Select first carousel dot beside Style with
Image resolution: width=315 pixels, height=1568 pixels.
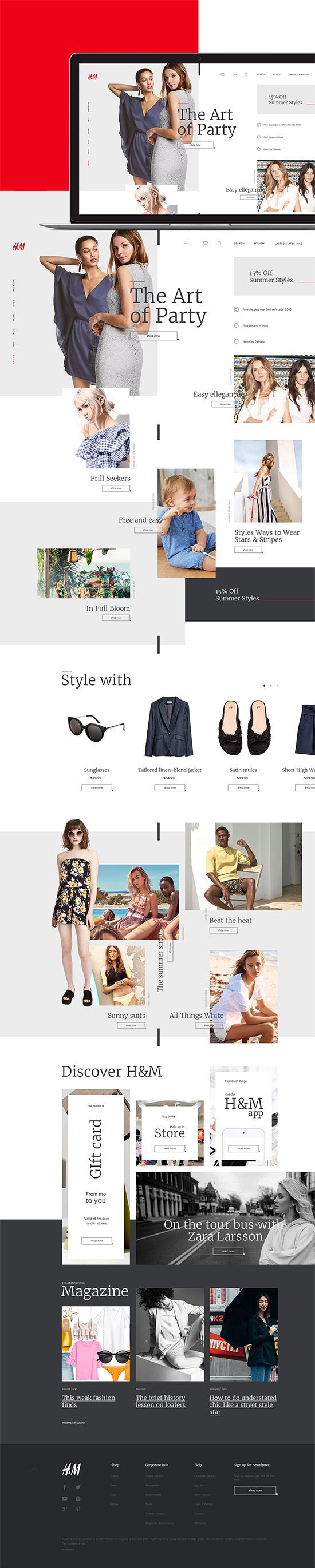[264, 686]
